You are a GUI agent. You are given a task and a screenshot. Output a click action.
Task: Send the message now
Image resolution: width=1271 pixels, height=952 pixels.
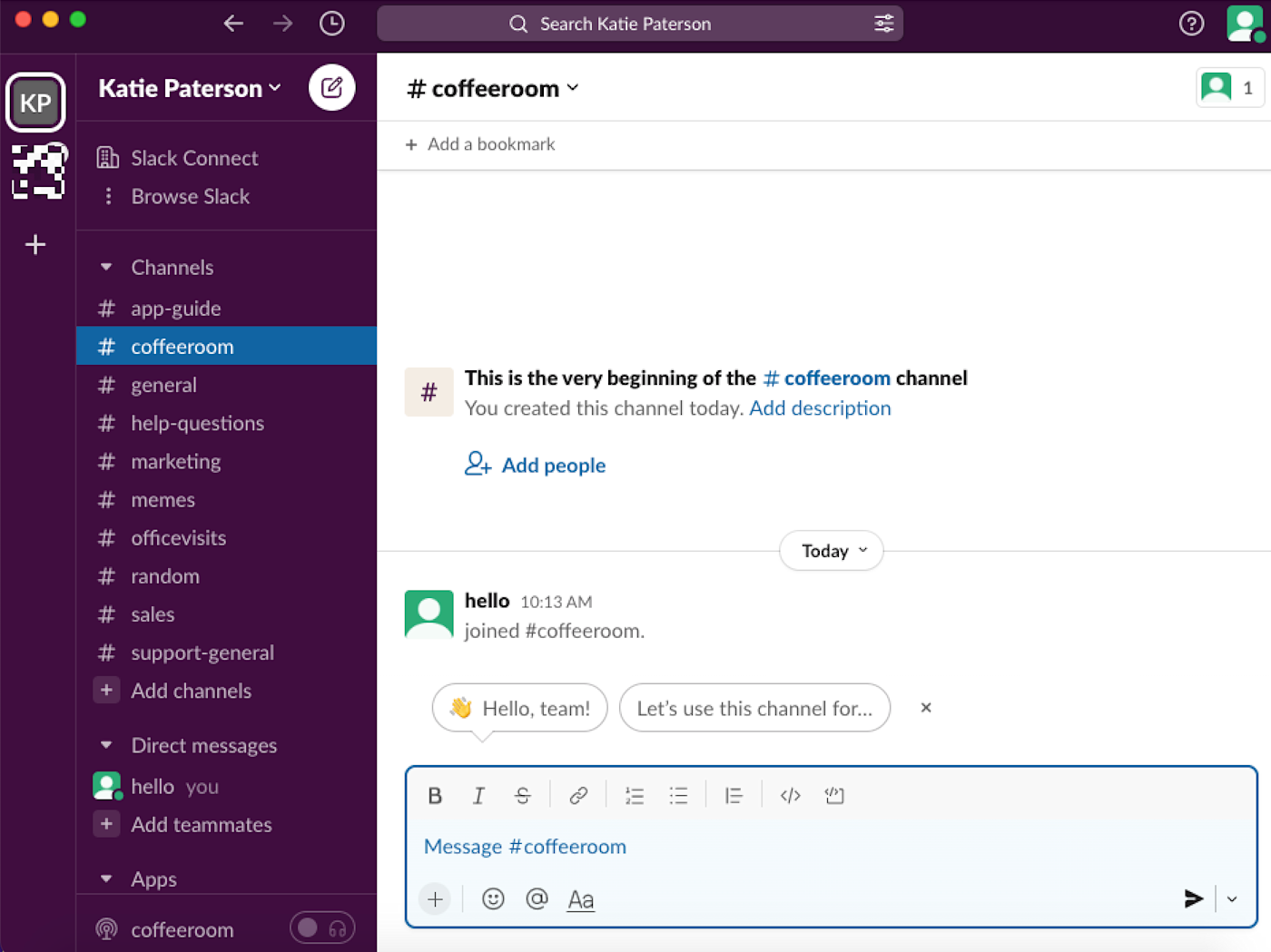[1193, 898]
